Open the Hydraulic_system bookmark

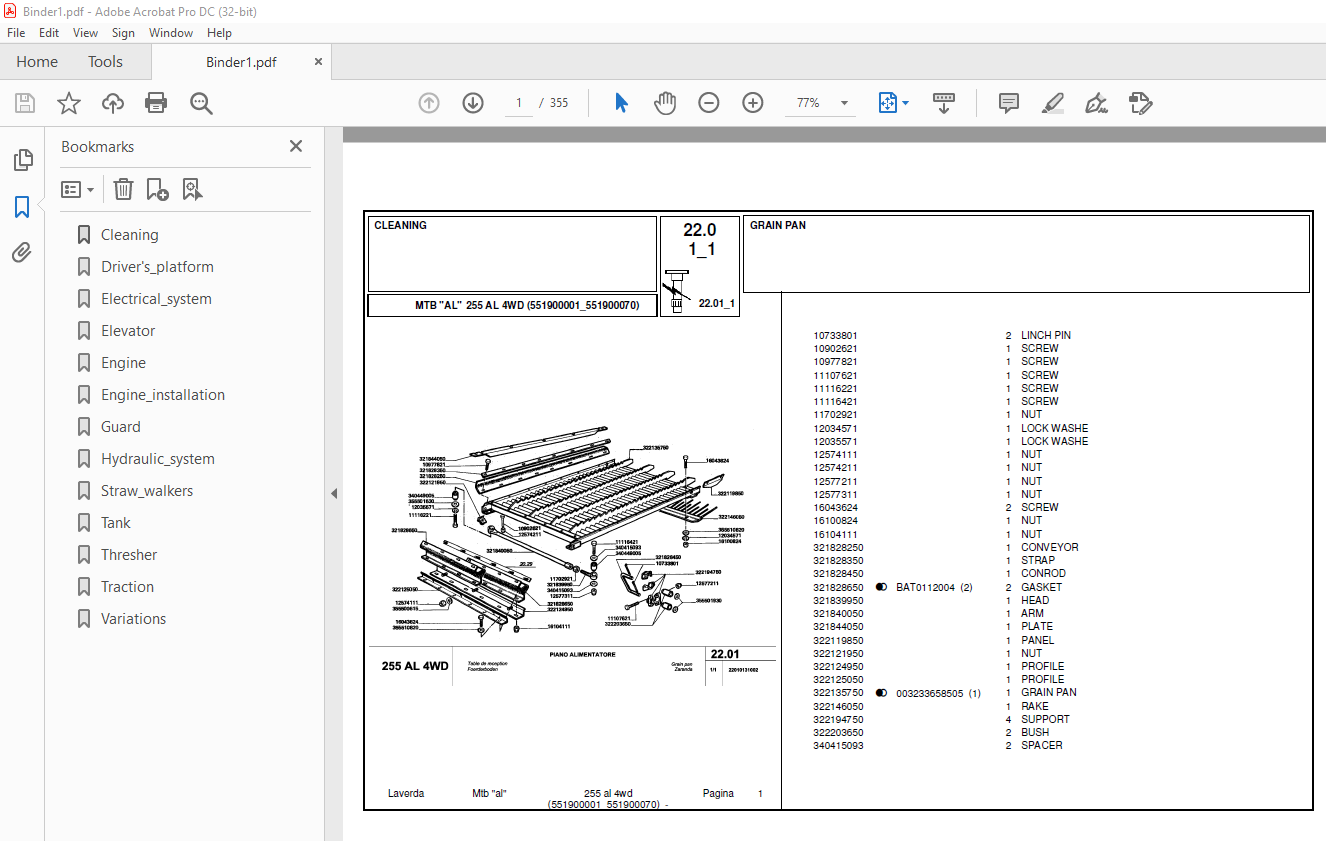pyautogui.click(x=158, y=459)
